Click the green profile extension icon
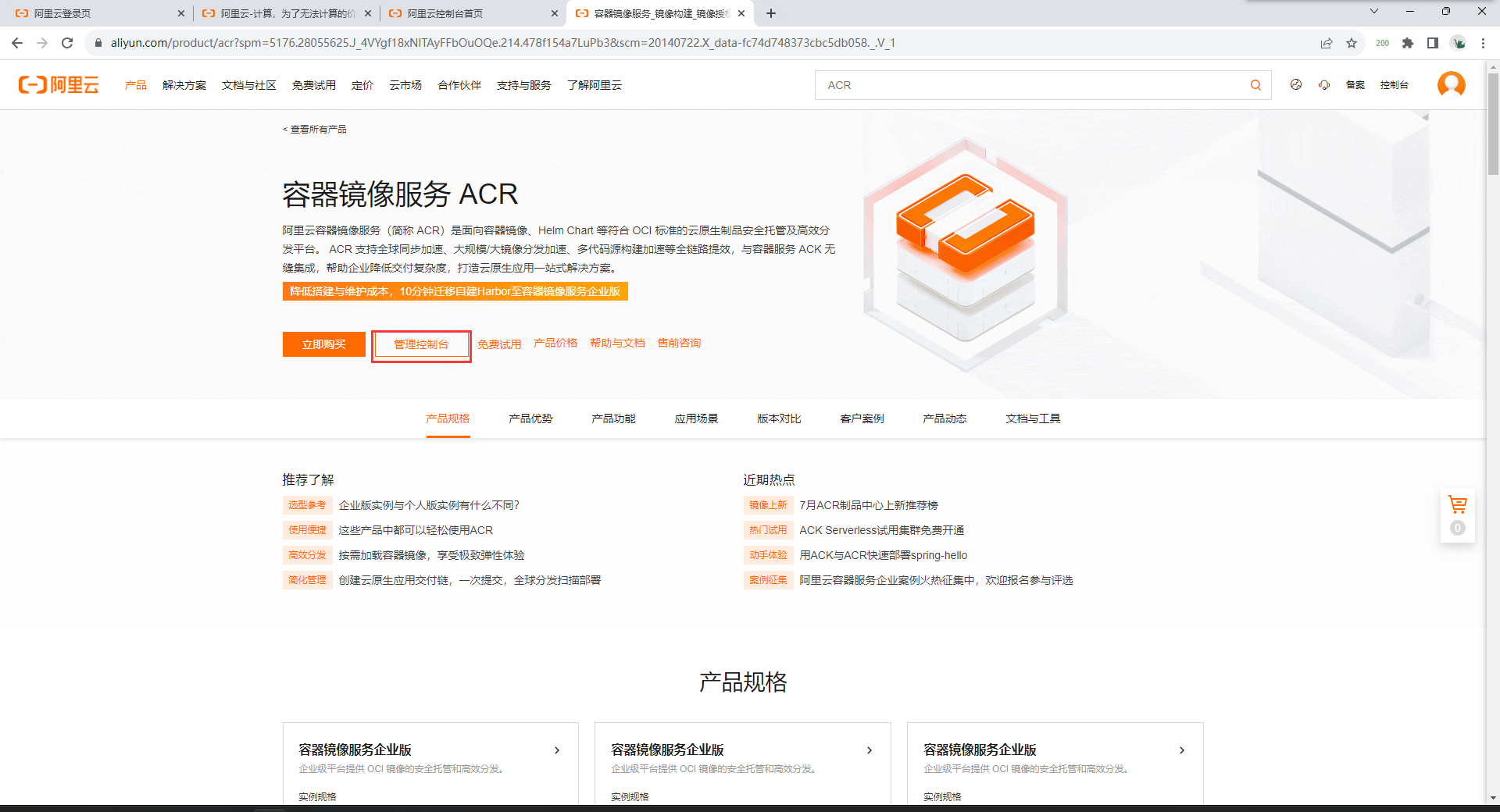Viewport: 1500px width, 812px height. point(1458,43)
